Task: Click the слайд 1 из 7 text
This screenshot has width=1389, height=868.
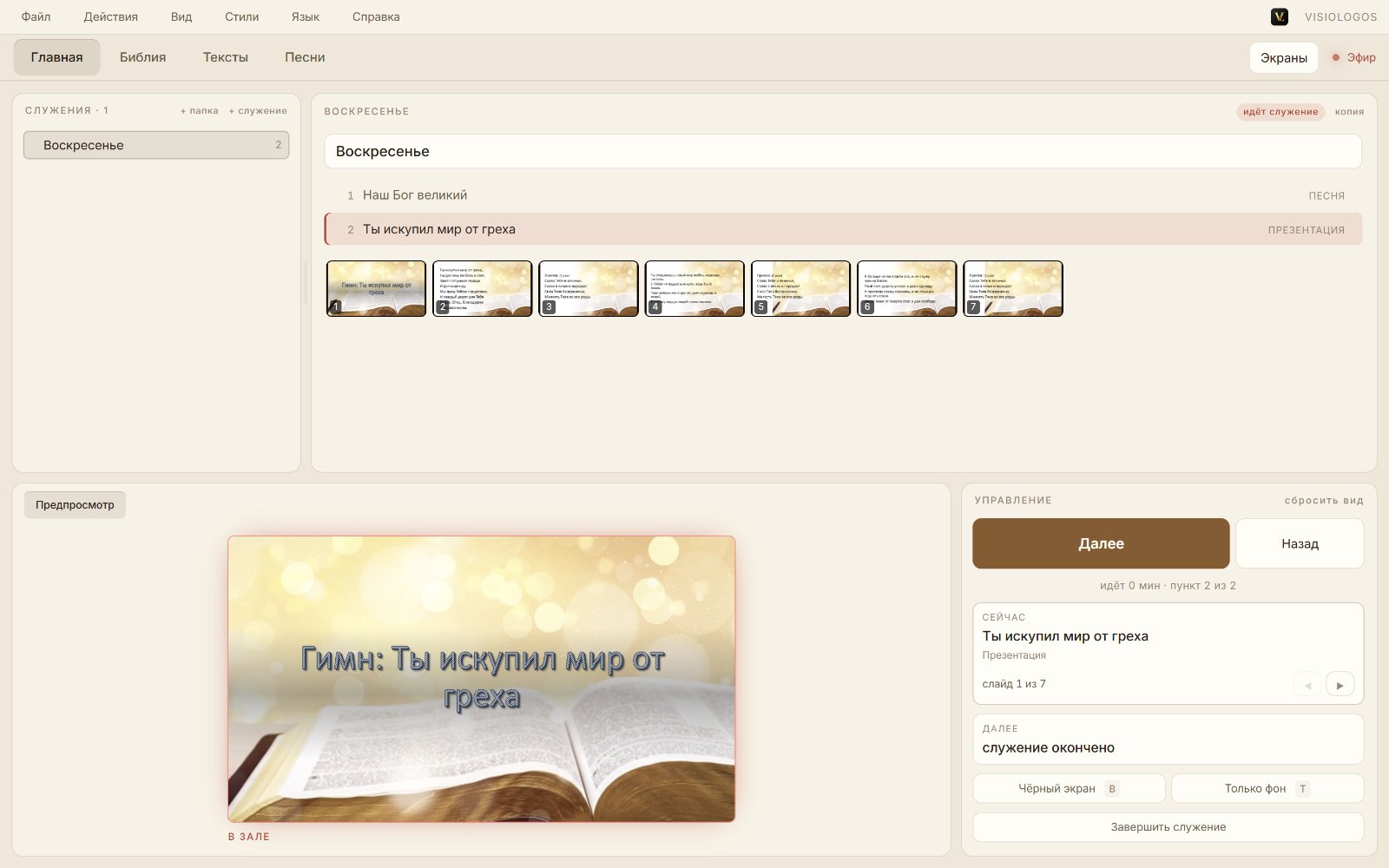Action: [1014, 684]
